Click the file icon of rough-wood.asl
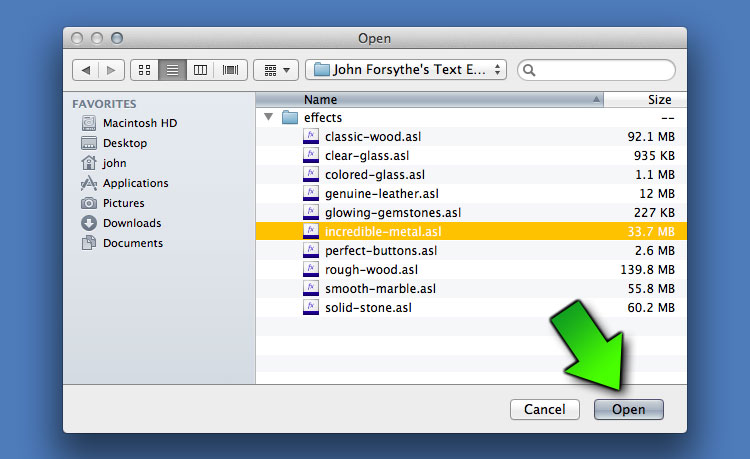Screen dimensions: 750x459 [x=311, y=270]
